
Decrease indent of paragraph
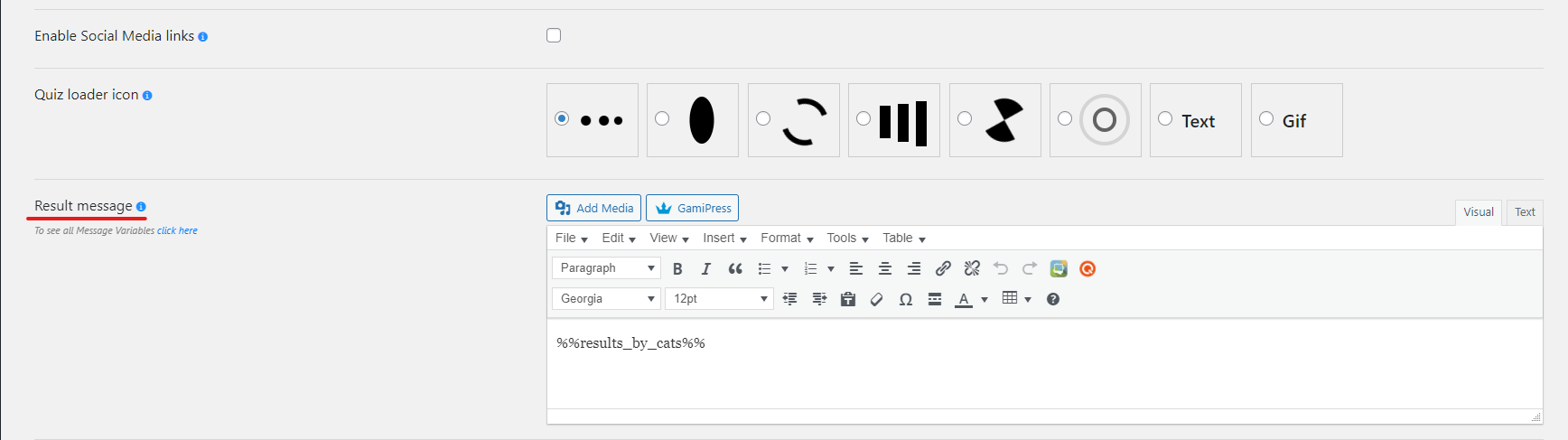click(x=790, y=299)
